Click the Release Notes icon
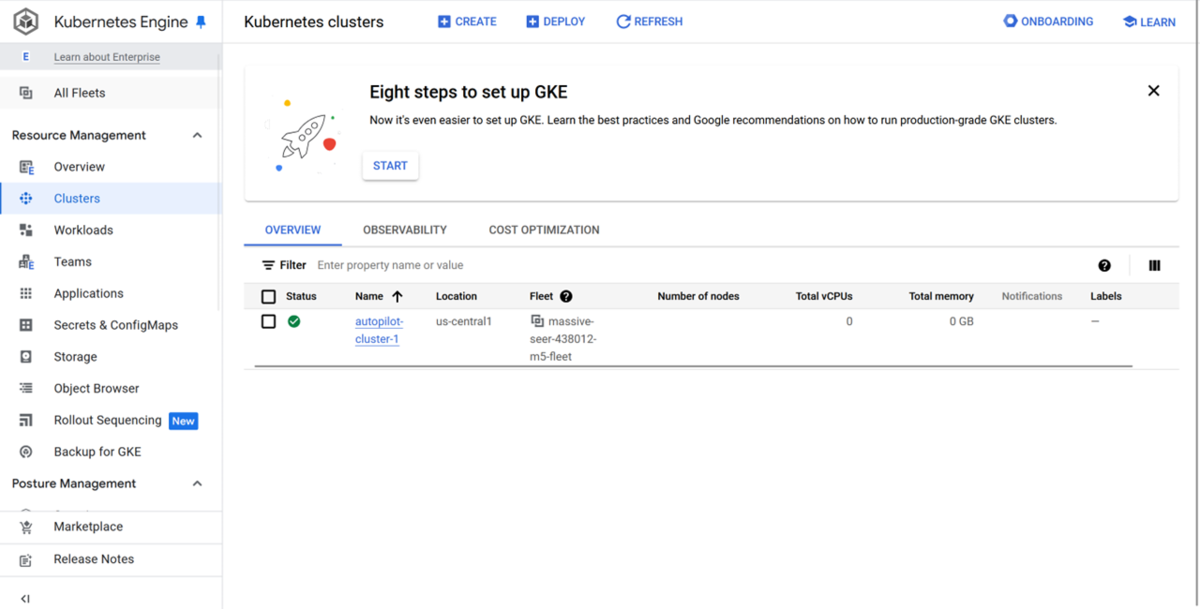The width and height of the screenshot is (1200, 609). coord(26,560)
